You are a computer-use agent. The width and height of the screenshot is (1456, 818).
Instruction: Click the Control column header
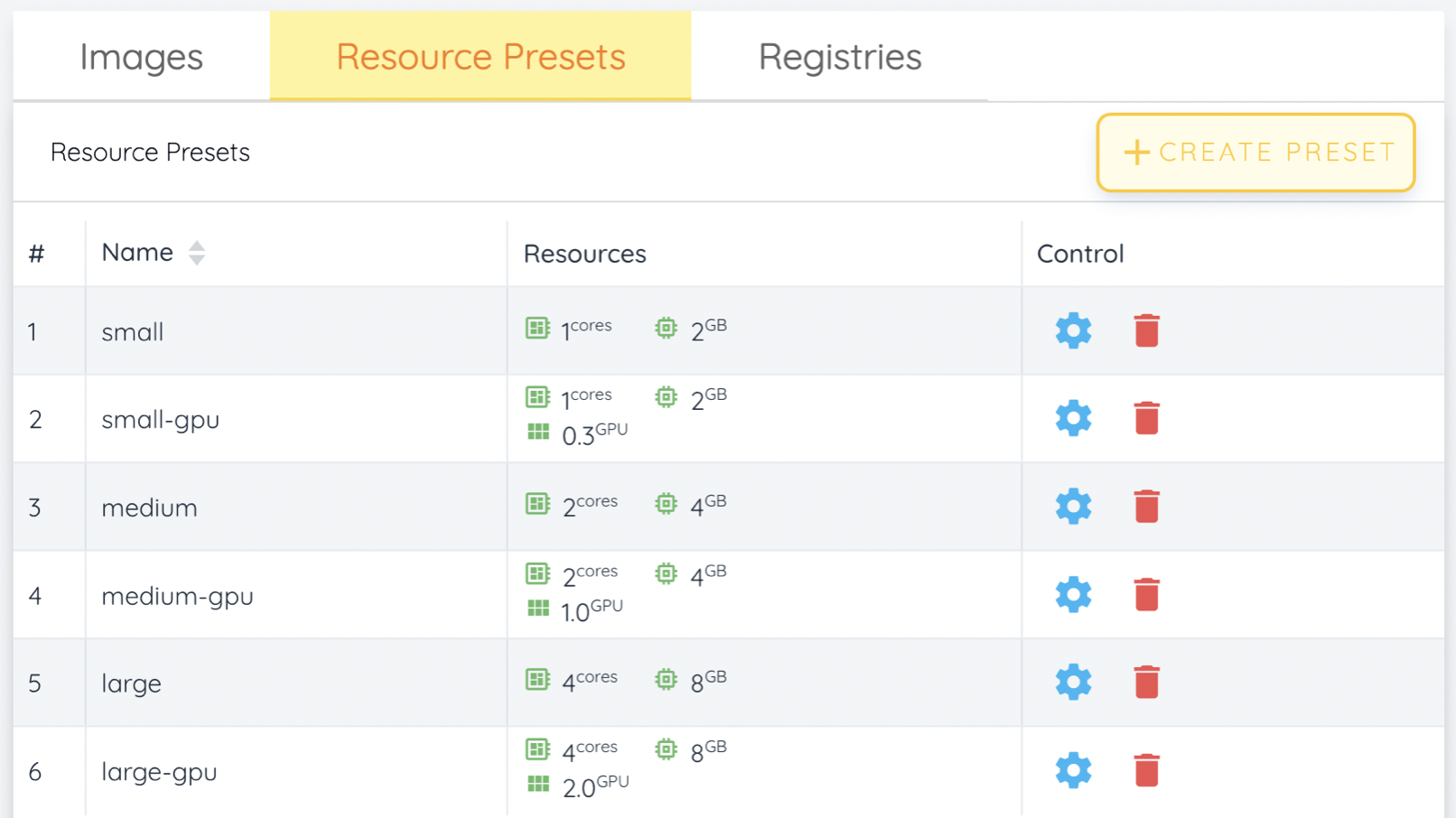[x=1080, y=254]
